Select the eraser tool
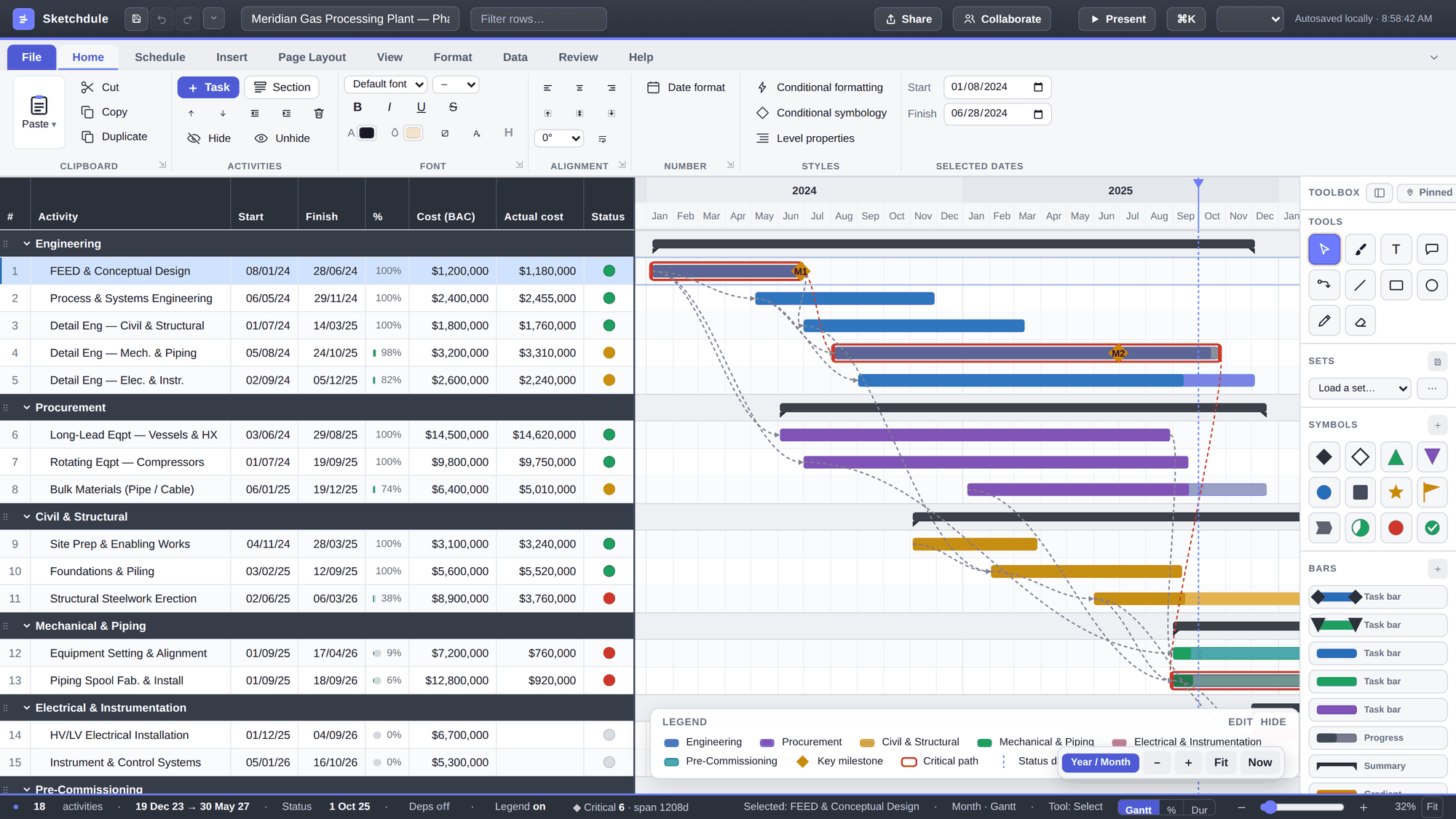 tap(1360, 320)
